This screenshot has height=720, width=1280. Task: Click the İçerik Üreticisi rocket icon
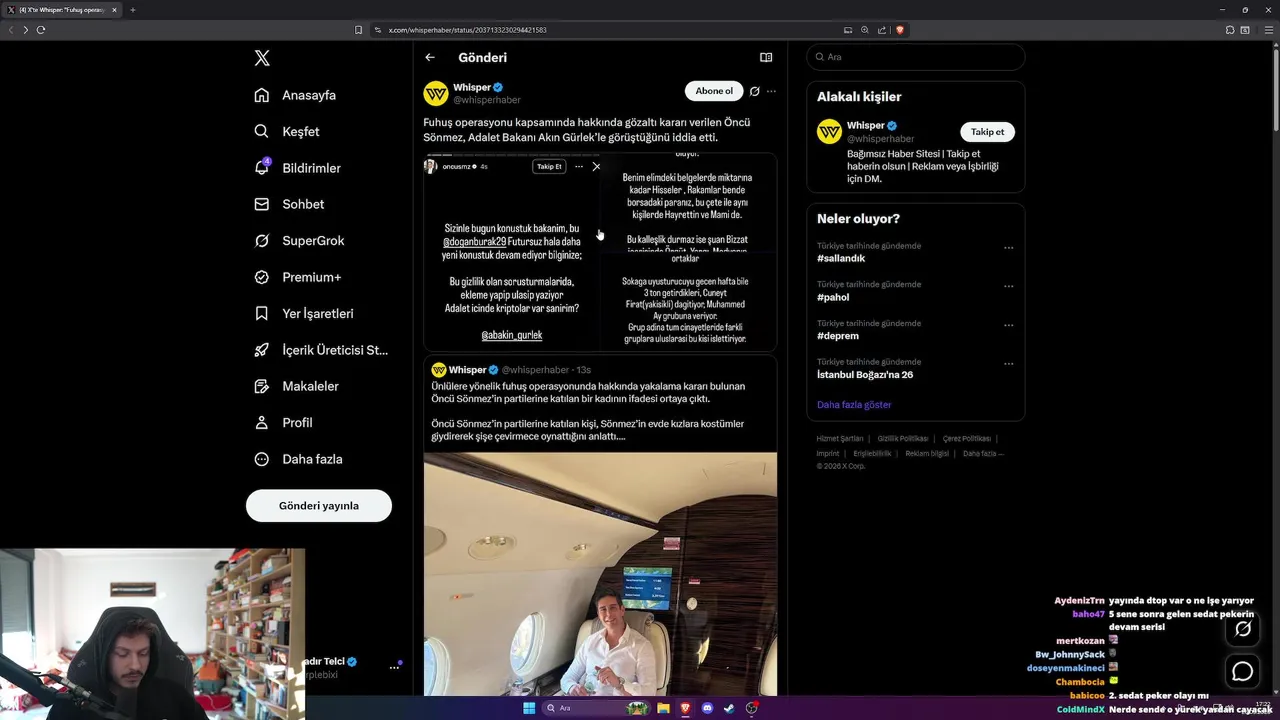coord(262,350)
